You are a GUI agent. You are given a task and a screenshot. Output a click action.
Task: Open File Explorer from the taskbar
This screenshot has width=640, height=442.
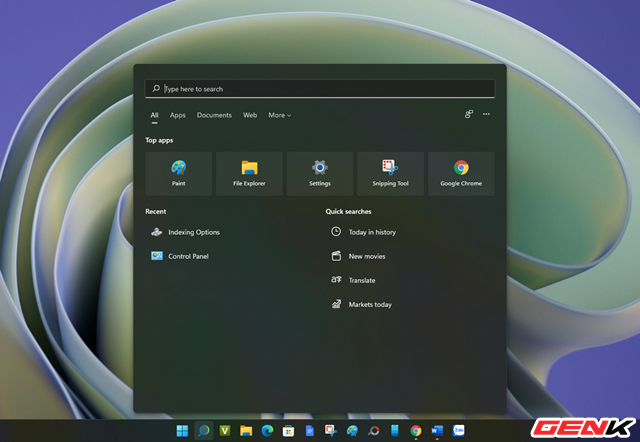[246, 431]
